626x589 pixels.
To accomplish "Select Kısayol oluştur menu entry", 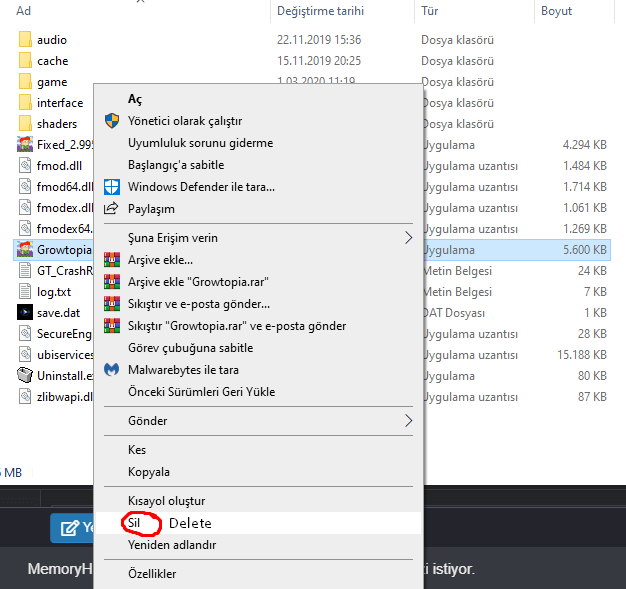I will click(259, 501).
